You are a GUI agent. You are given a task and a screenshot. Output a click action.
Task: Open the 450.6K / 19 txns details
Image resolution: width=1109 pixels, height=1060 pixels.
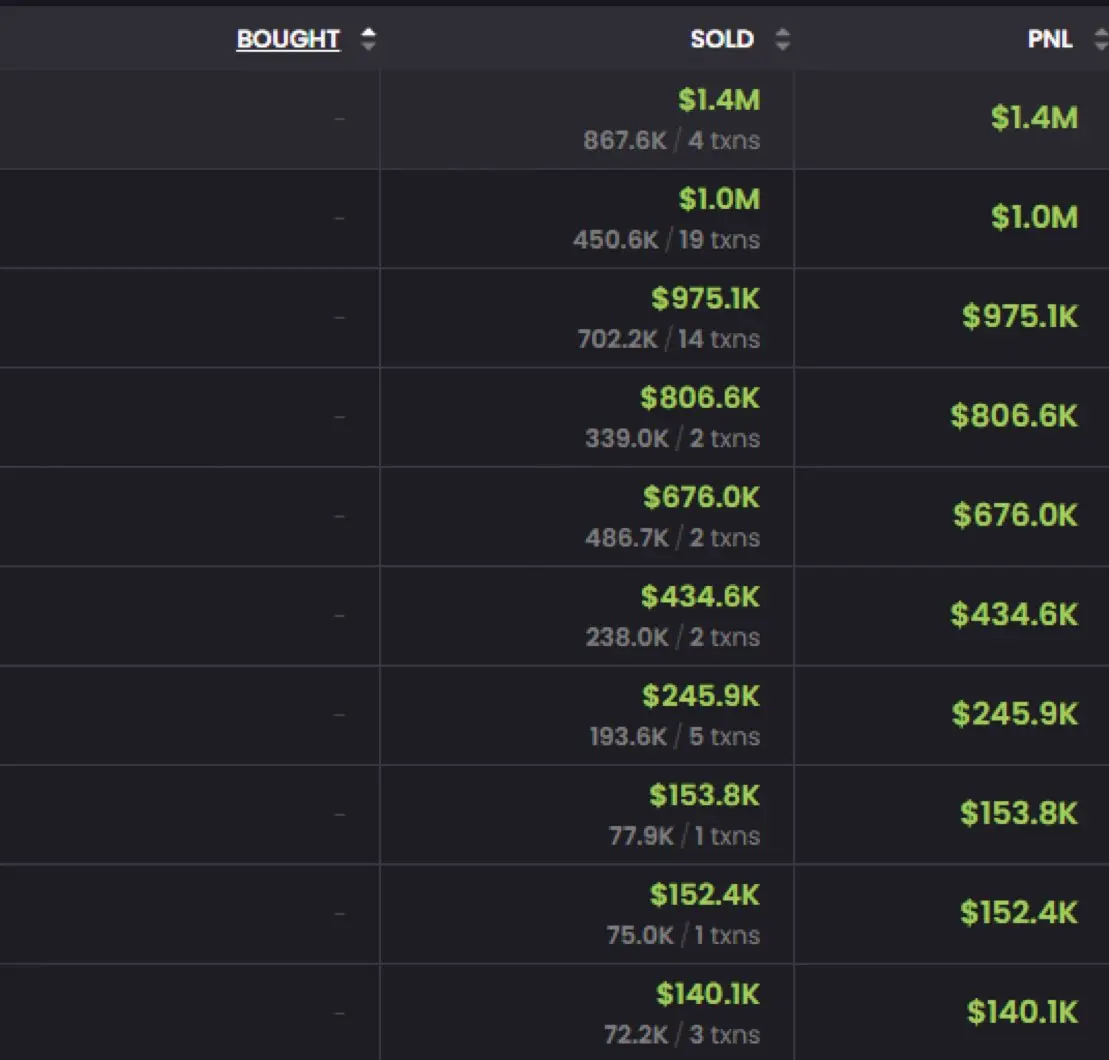(x=667, y=240)
